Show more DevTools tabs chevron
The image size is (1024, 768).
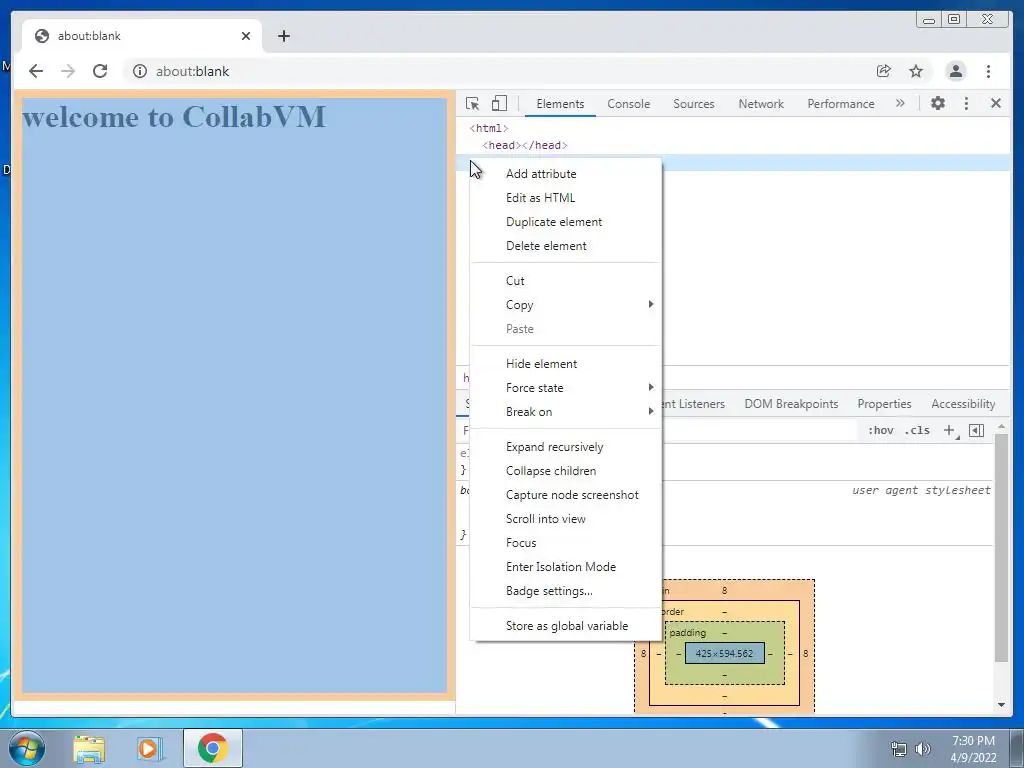click(900, 103)
